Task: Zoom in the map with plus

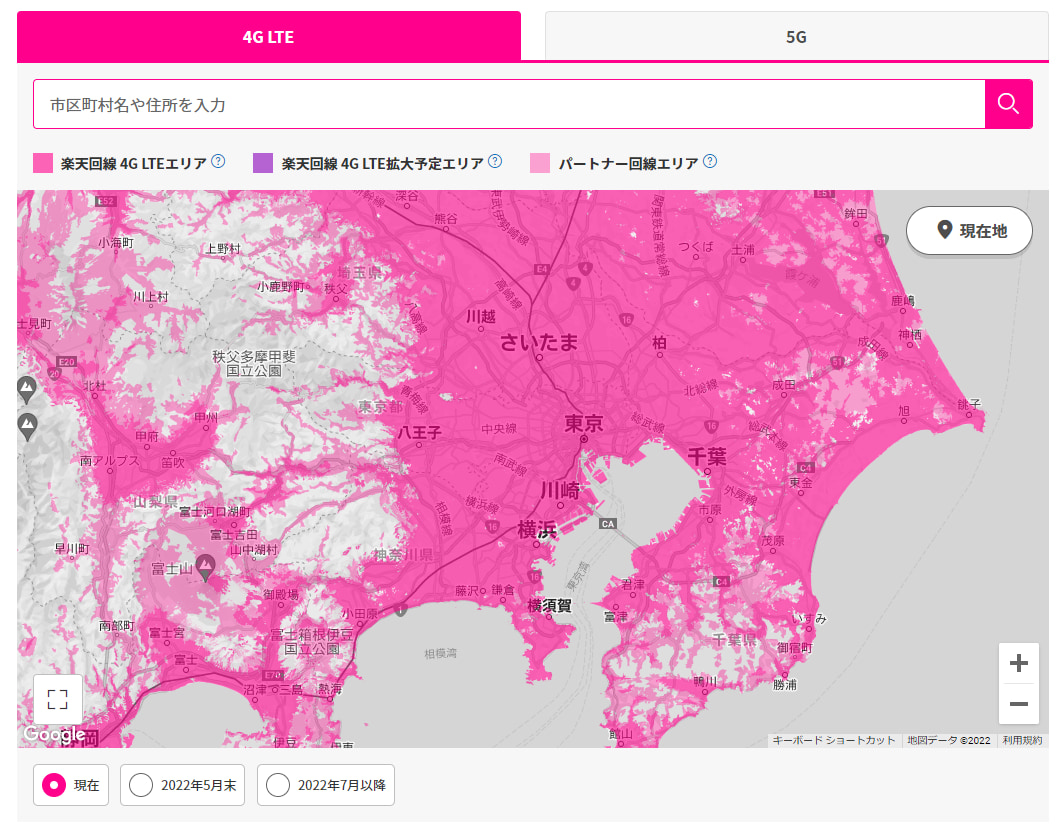Action: [x=1018, y=663]
